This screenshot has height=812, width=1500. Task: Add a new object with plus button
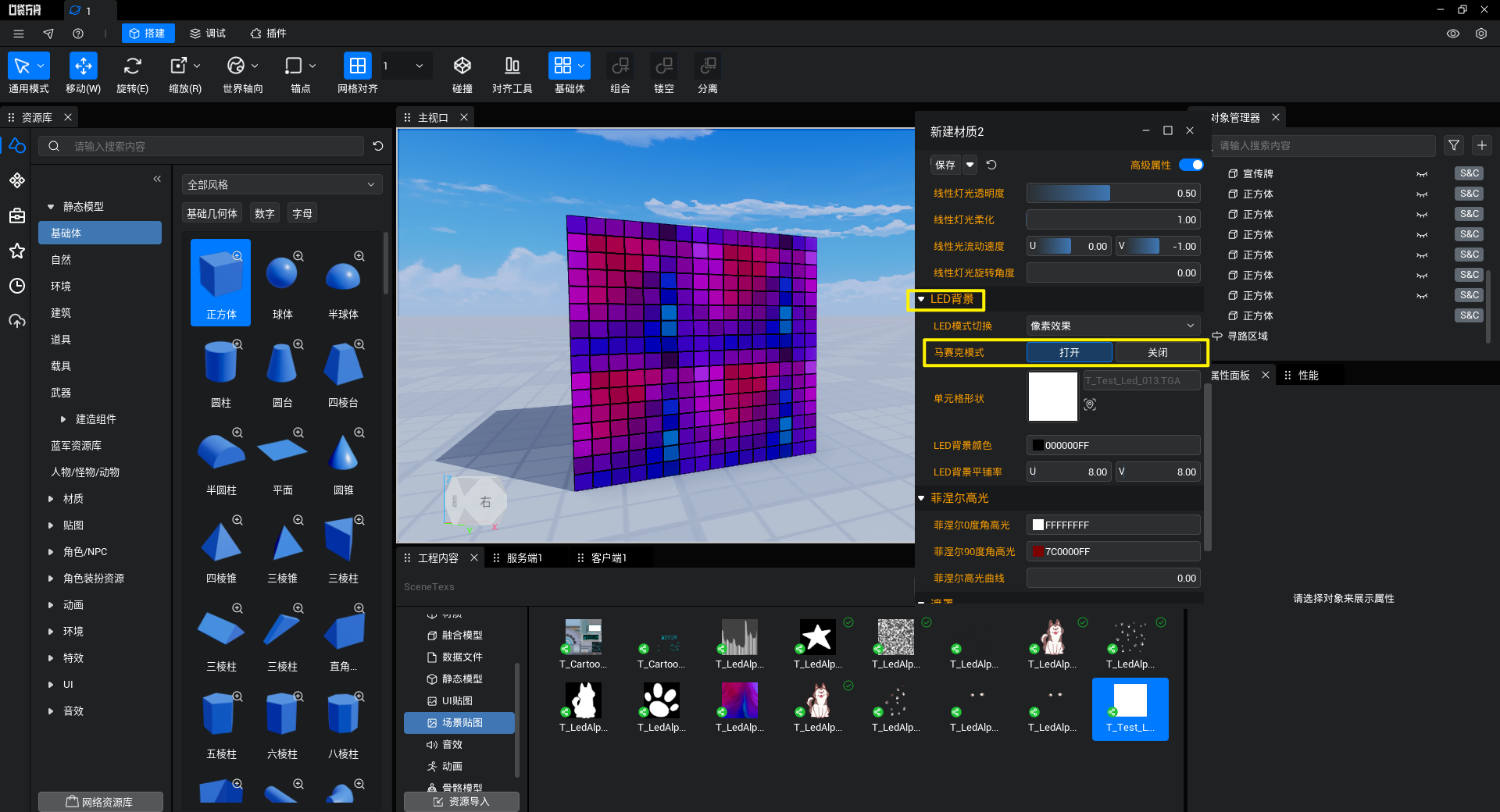click(x=1482, y=145)
